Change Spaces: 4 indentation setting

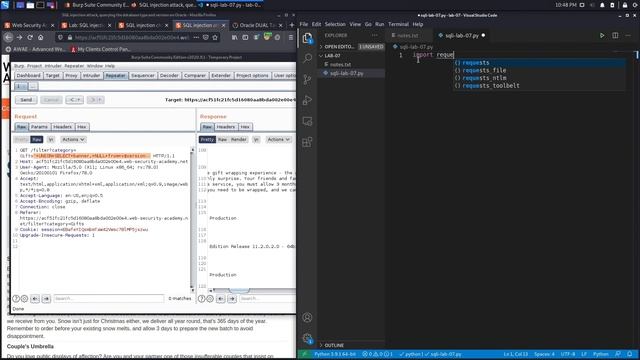pyautogui.click(x=544, y=354)
